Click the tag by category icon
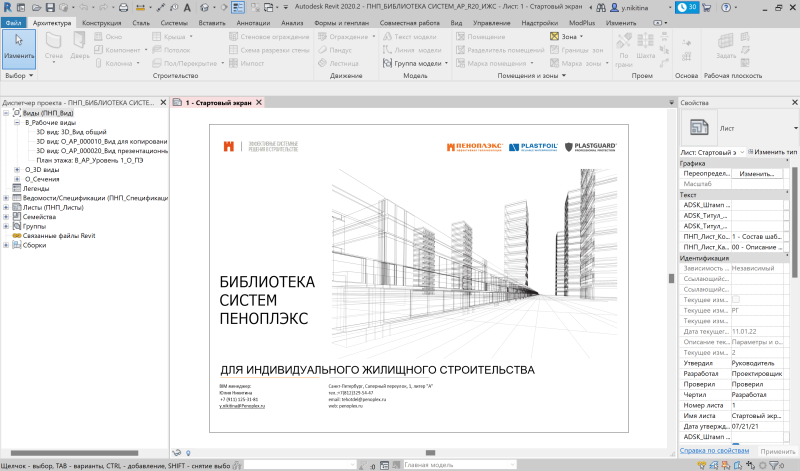 coord(174,8)
